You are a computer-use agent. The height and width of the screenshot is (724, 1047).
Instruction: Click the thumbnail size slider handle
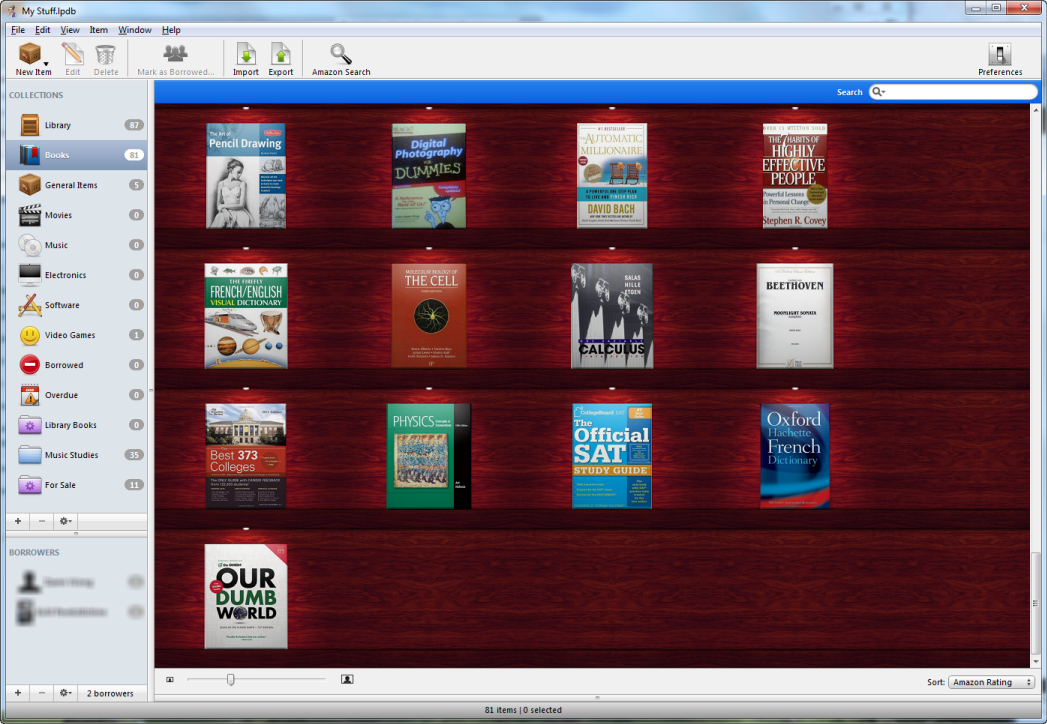tap(230, 679)
